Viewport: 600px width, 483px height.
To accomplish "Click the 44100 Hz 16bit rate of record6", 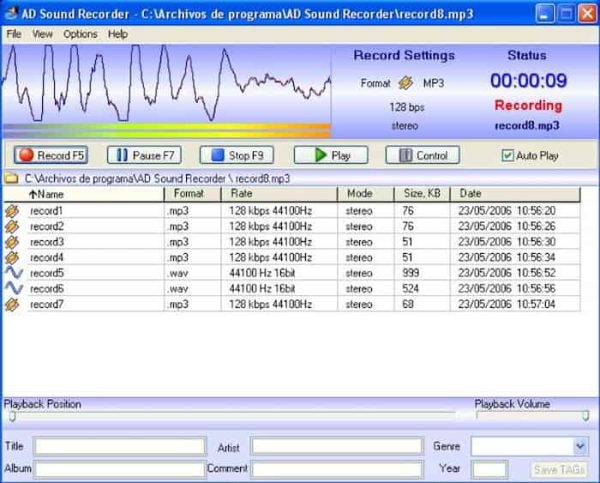I will 262,289.
